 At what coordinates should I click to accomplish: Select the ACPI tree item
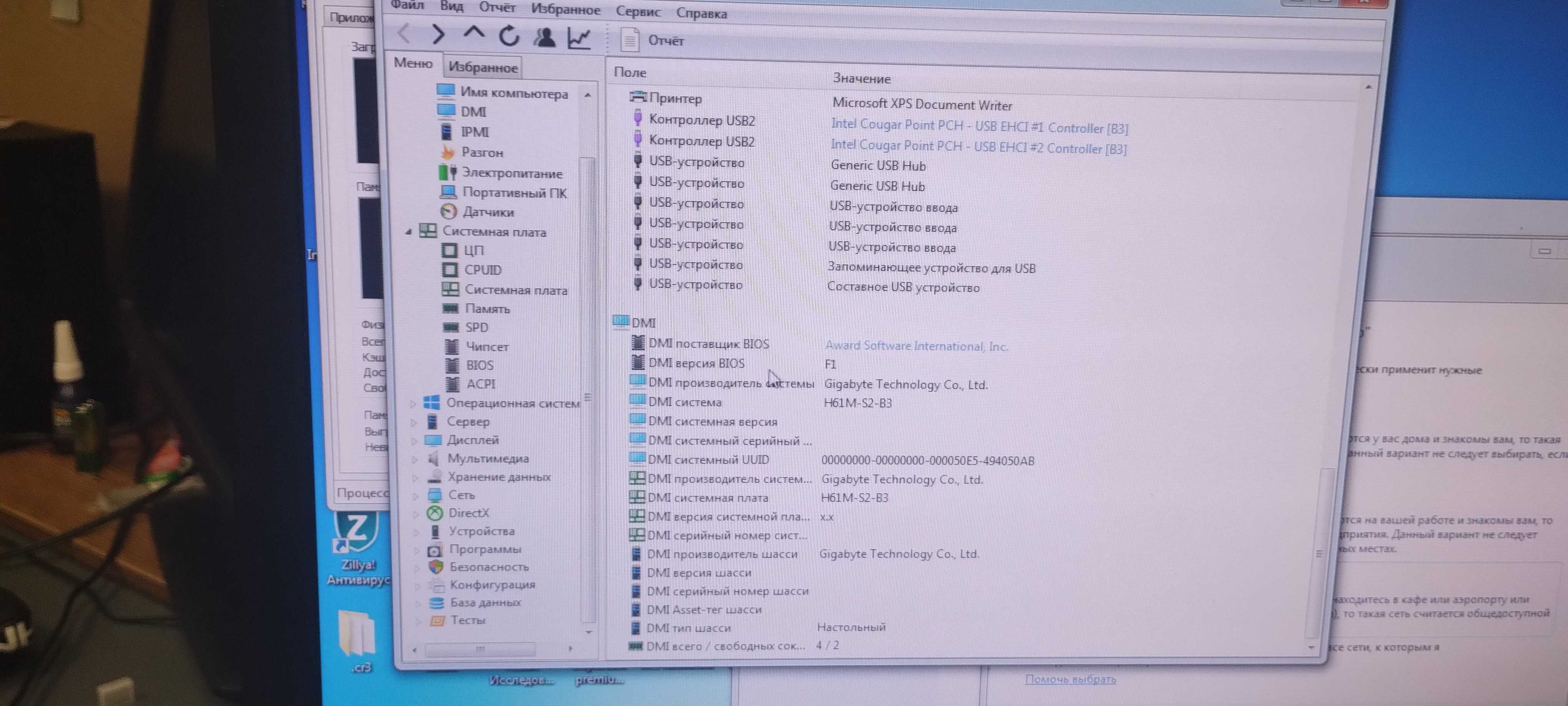(x=470, y=384)
